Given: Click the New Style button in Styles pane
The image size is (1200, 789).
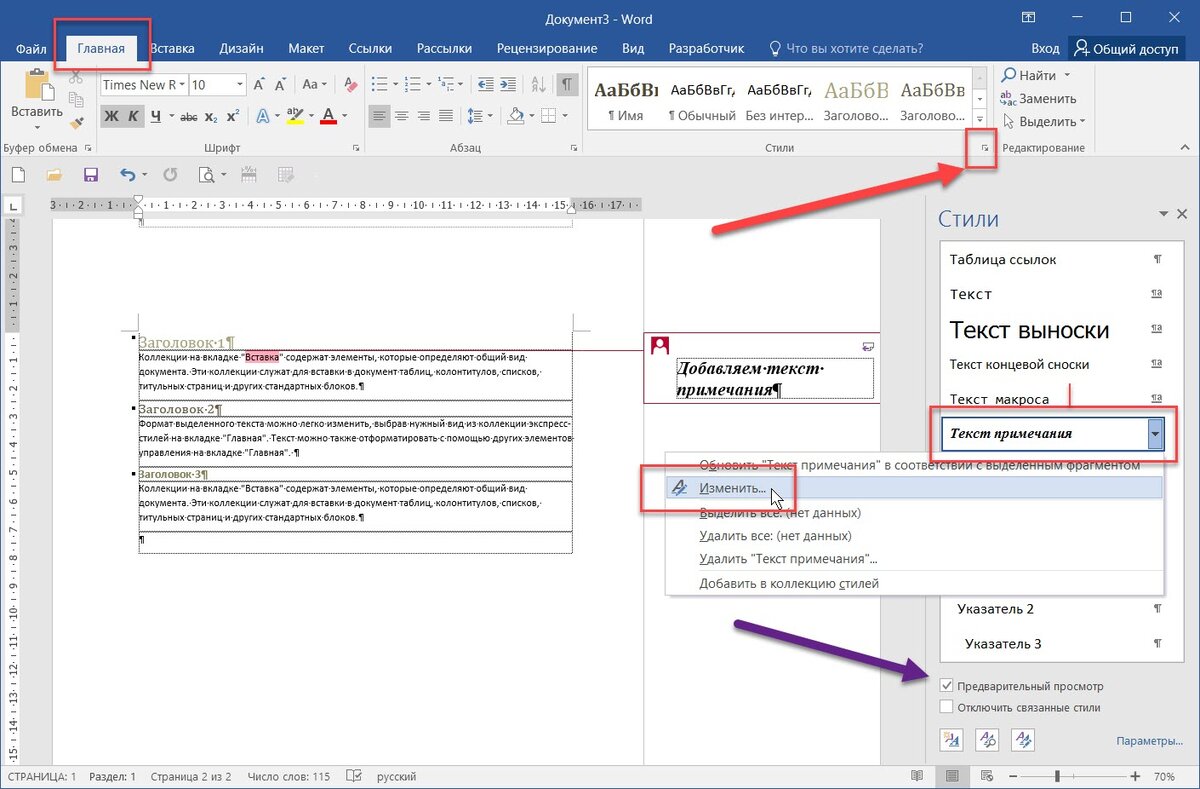Looking at the screenshot, I should pyautogui.click(x=952, y=739).
